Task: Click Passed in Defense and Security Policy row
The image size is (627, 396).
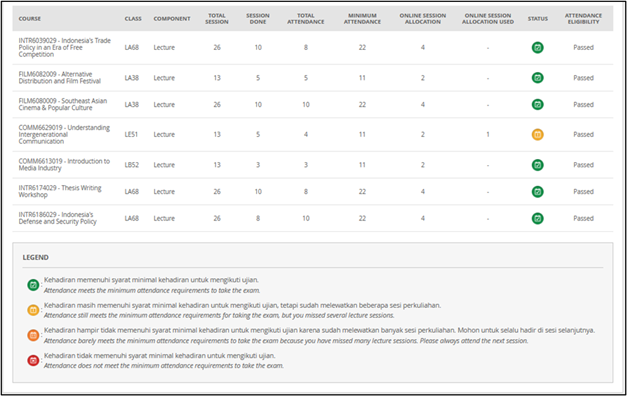Action: (583, 218)
